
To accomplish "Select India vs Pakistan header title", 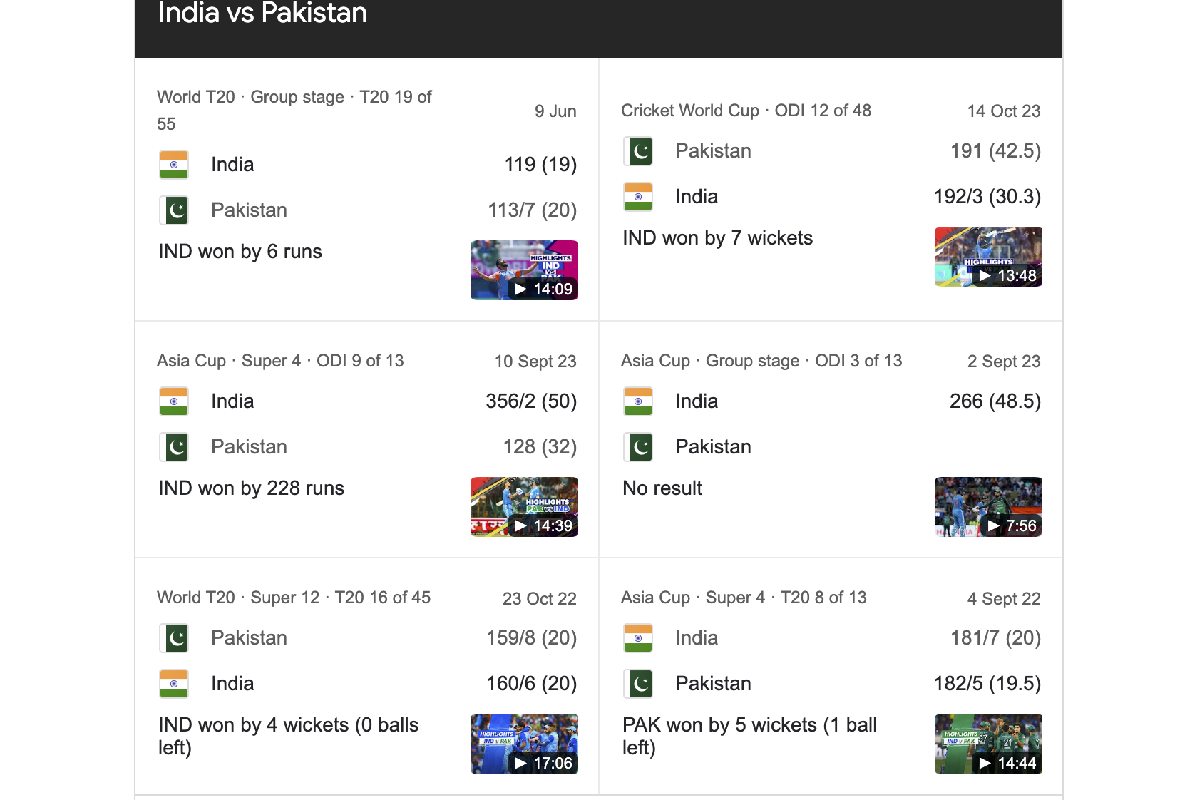I will pos(263,13).
